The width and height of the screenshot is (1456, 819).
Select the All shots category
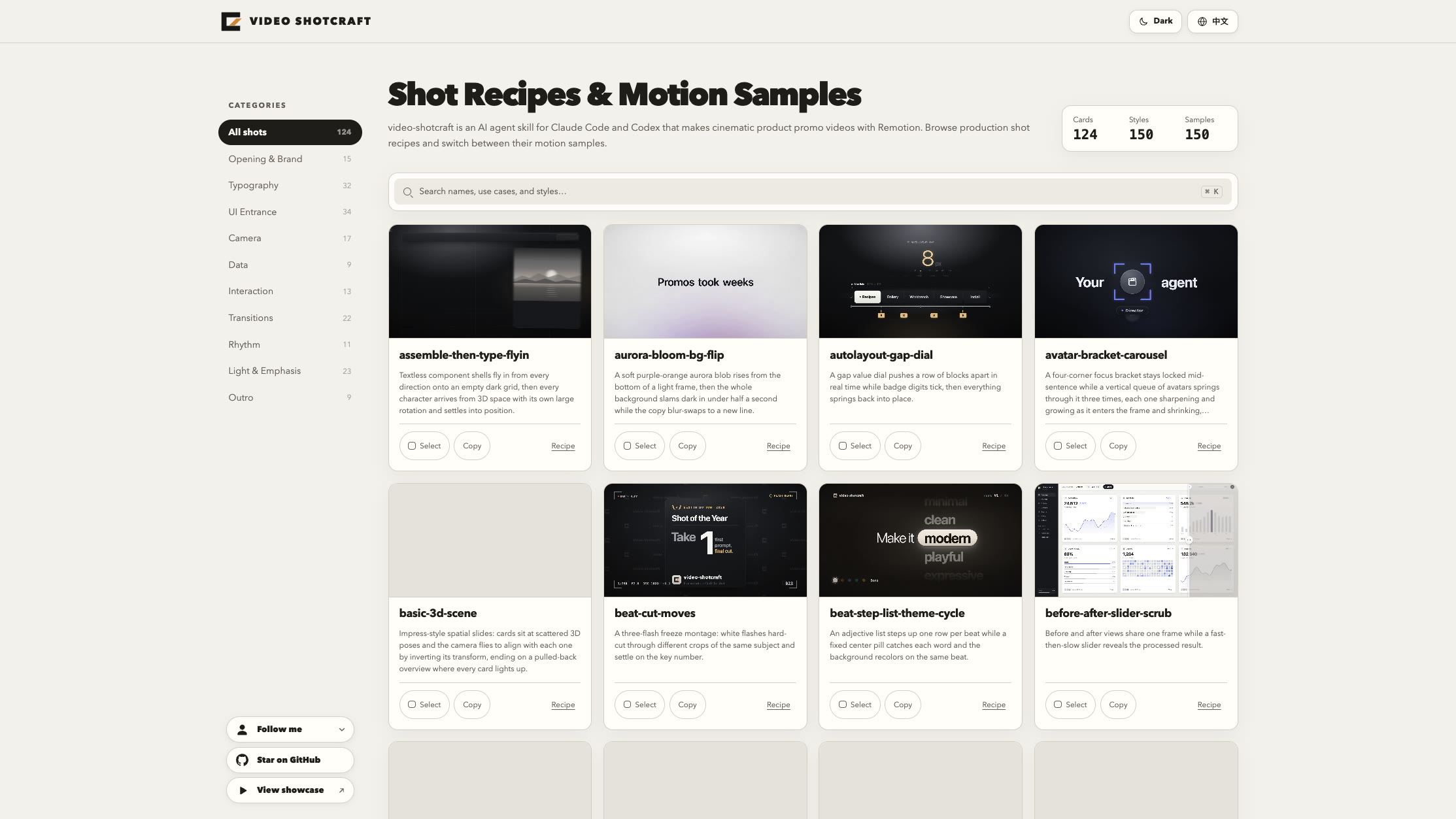coord(290,132)
